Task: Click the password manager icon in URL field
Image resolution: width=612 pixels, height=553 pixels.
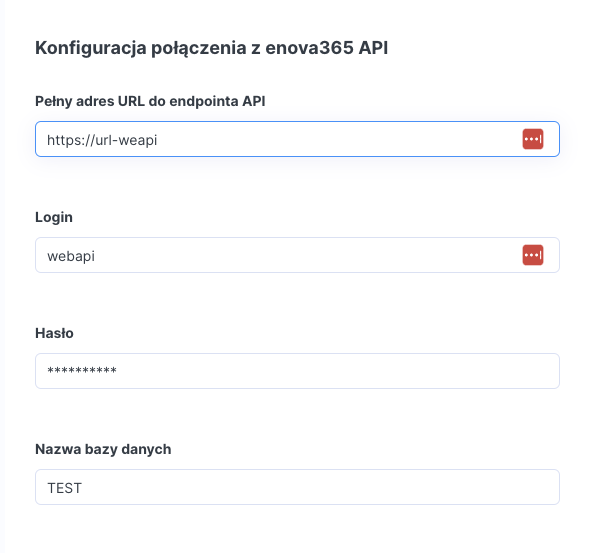Action: point(532,139)
